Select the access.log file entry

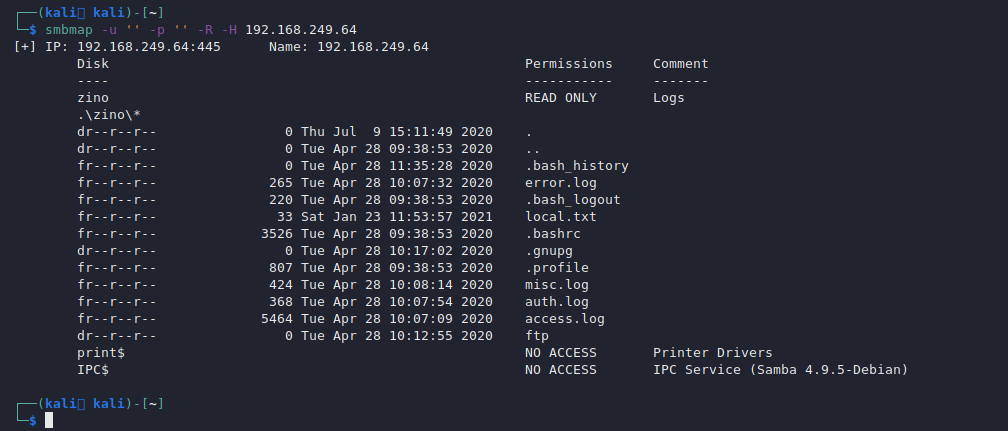coord(564,319)
